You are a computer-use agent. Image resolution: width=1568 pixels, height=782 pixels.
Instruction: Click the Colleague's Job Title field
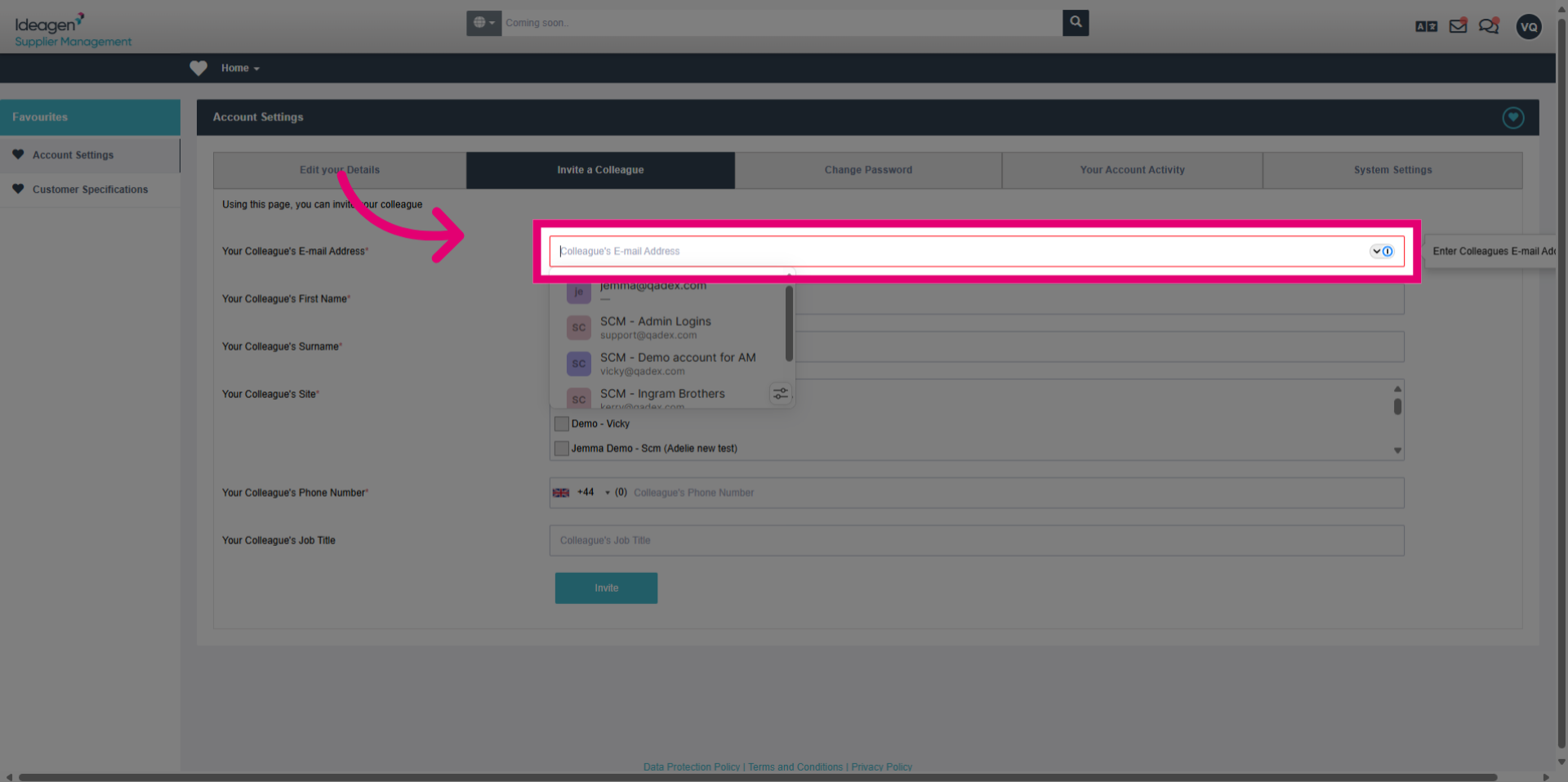(976, 540)
